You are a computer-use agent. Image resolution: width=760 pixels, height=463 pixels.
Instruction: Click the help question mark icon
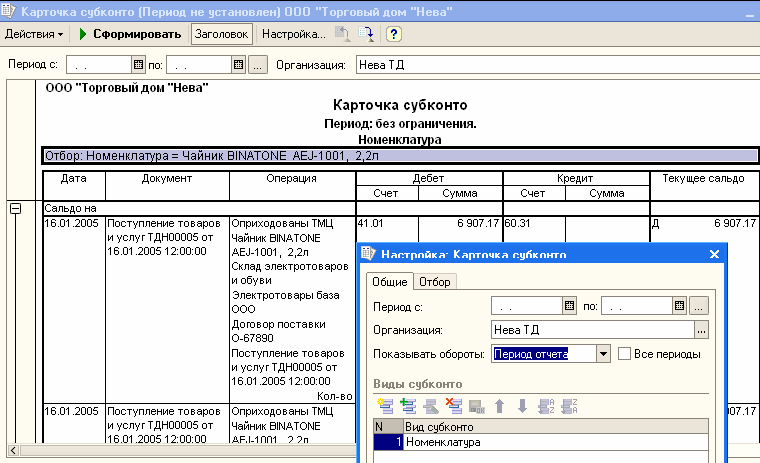click(394, 33)
